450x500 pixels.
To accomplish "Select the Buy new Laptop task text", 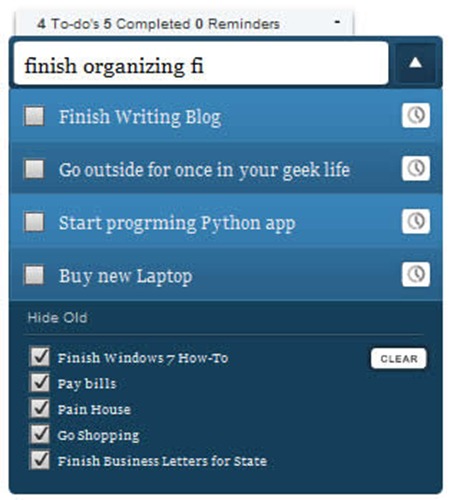I will pyautogui.click(x=125, y=276).
